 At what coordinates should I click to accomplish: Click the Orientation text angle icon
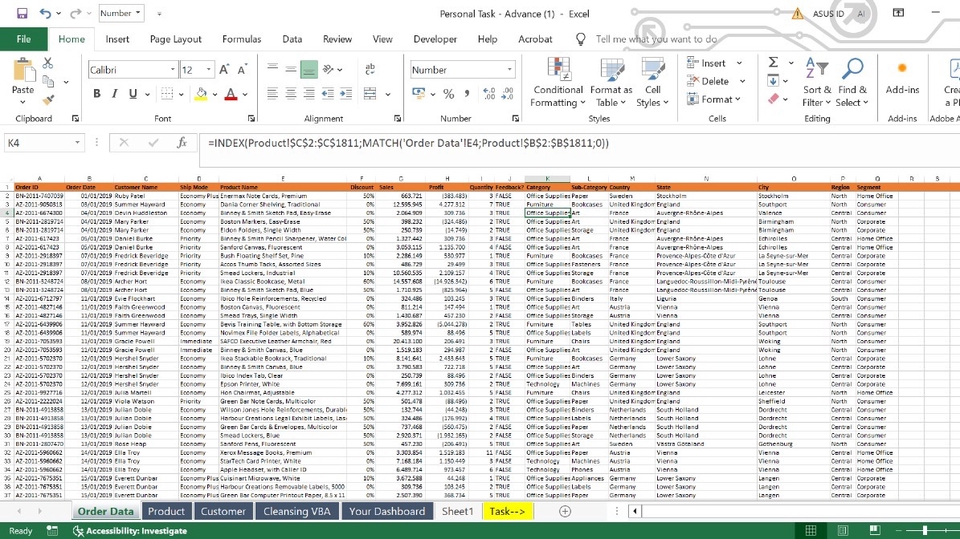tap(329, 69)
